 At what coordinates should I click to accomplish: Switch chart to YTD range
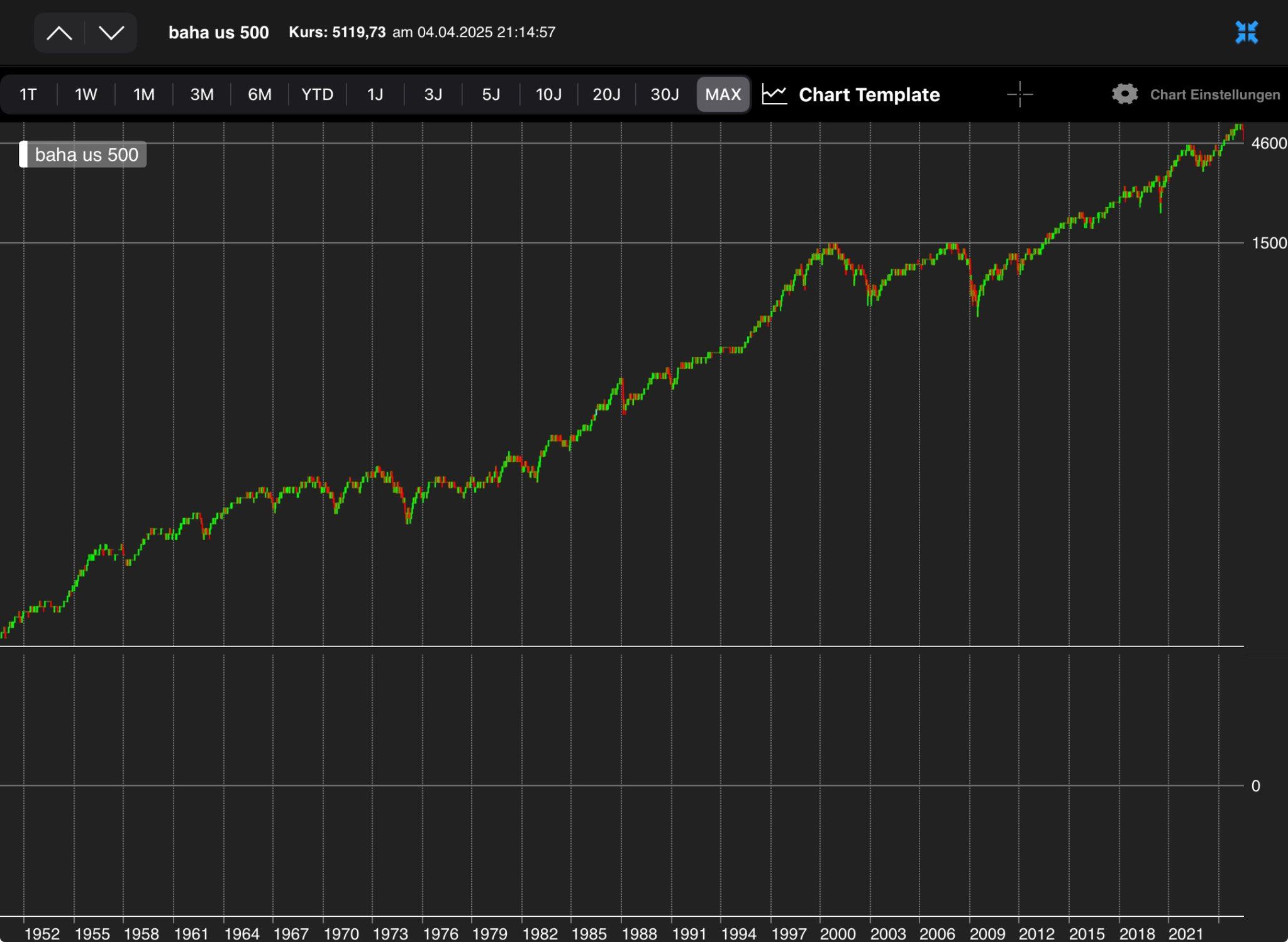tap(317, 95)
